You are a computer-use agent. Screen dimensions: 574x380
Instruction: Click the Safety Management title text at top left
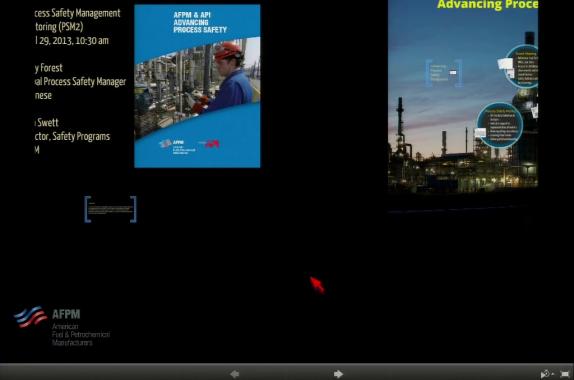click(77, 13)
